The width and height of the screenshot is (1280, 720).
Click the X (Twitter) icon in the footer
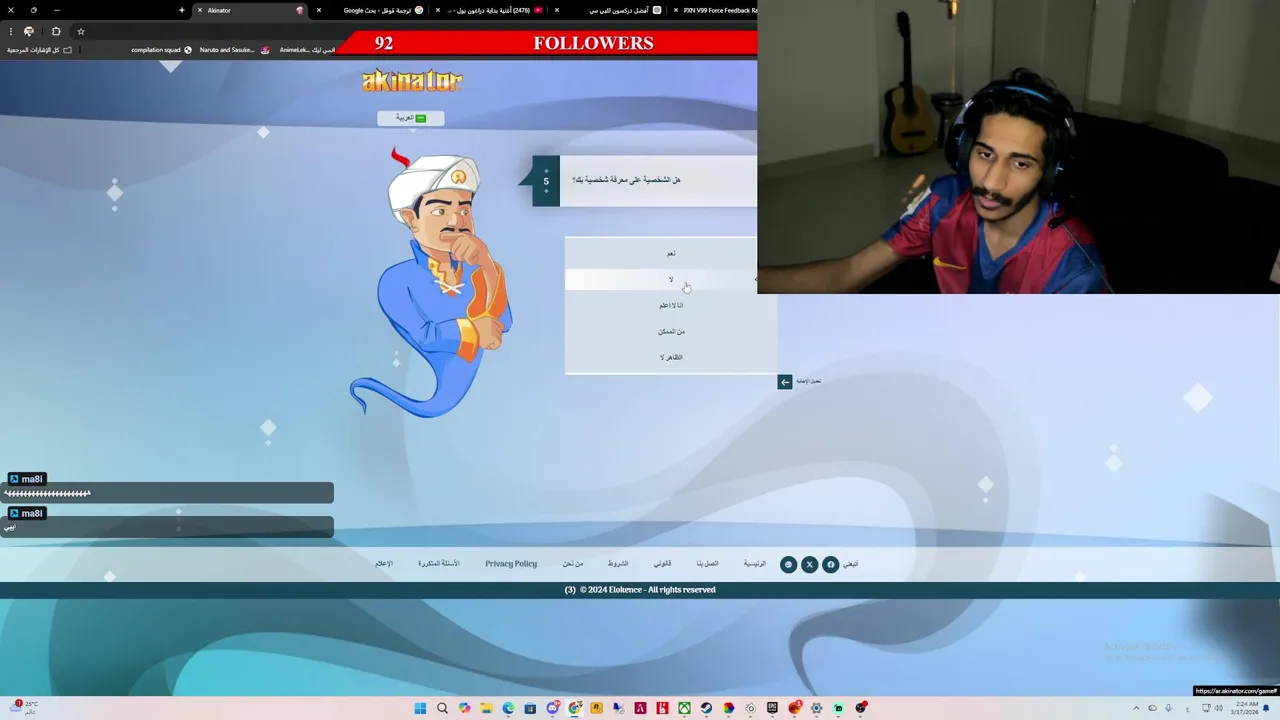tap(809, 565)
